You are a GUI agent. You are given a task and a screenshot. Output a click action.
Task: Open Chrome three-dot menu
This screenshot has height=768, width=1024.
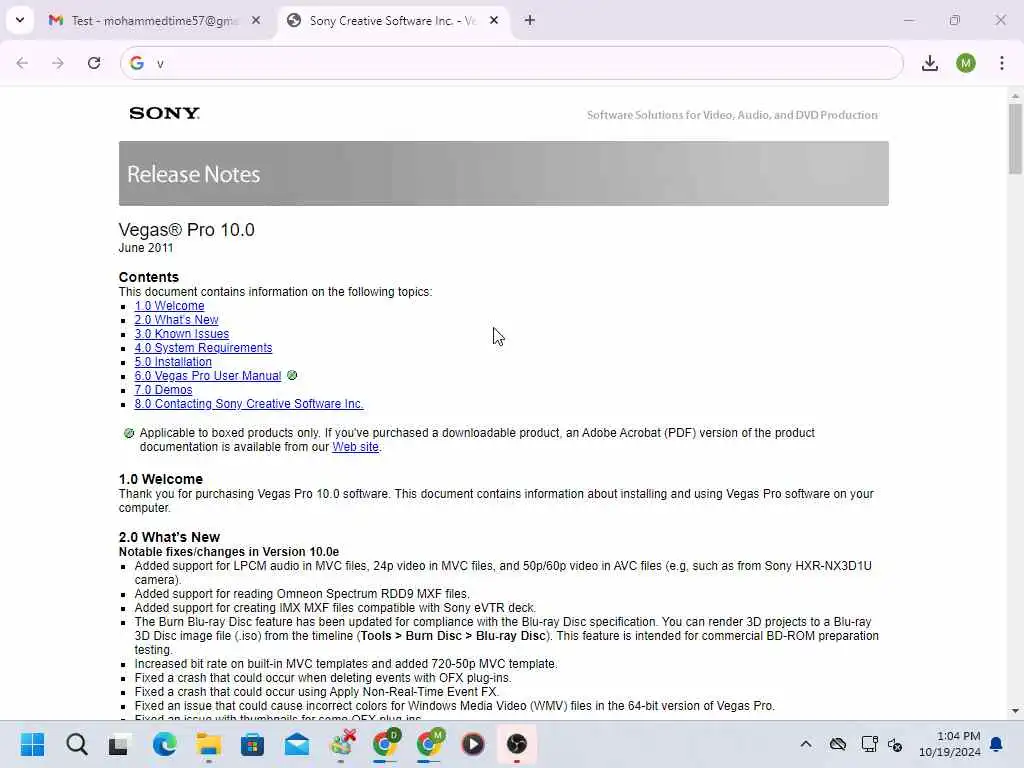(x=1002, y=63)
